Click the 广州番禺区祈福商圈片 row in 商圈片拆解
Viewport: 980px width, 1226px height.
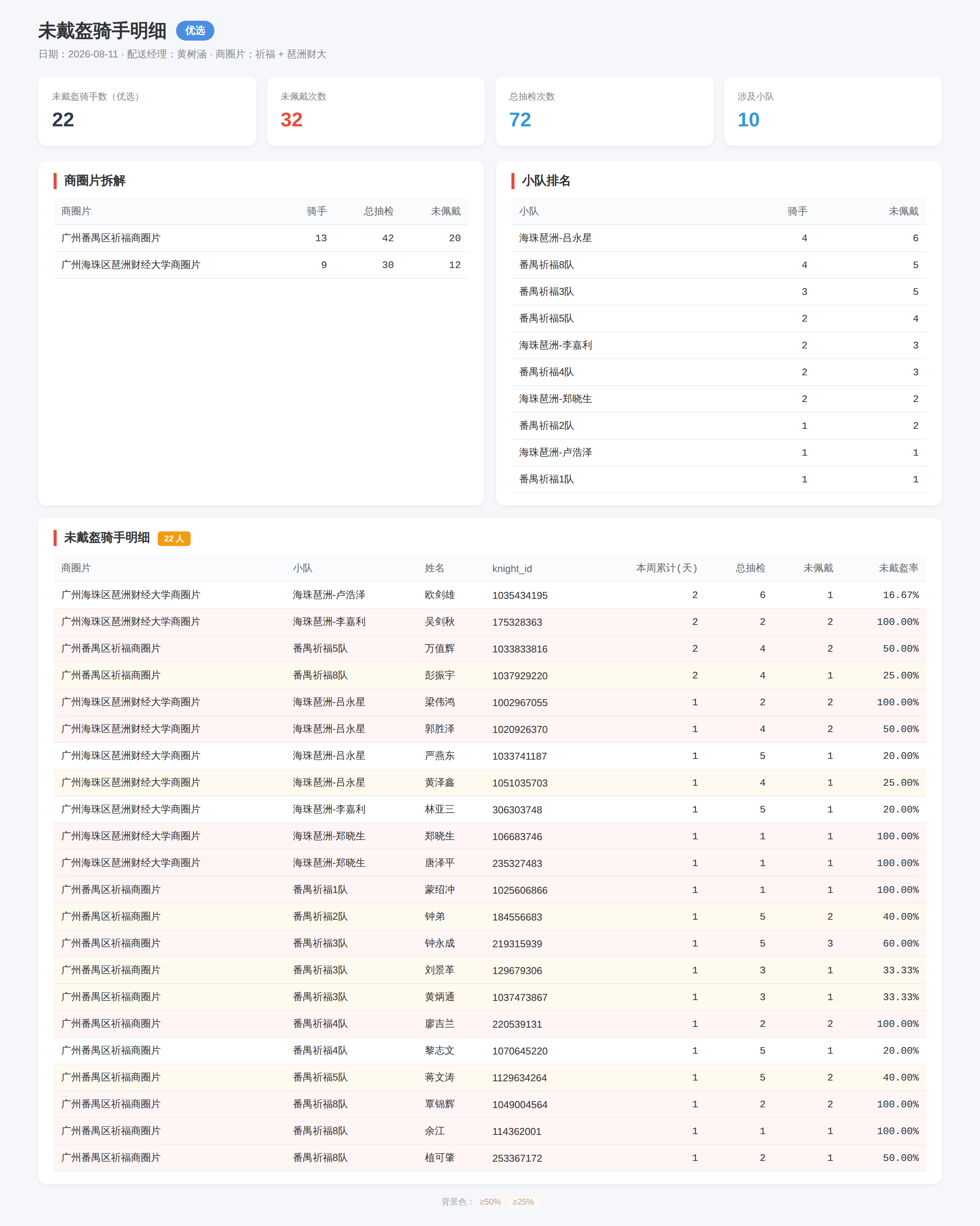[x=261, y=238]
